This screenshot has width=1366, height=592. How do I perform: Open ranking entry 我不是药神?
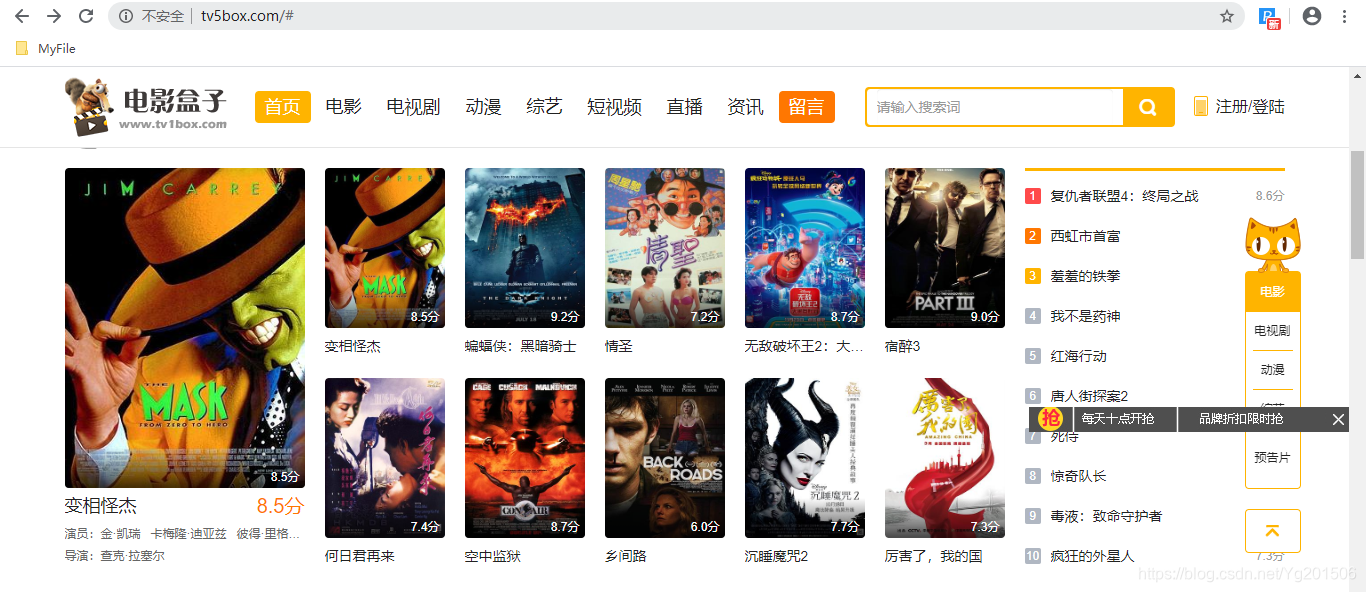(x=1085, y=316)
